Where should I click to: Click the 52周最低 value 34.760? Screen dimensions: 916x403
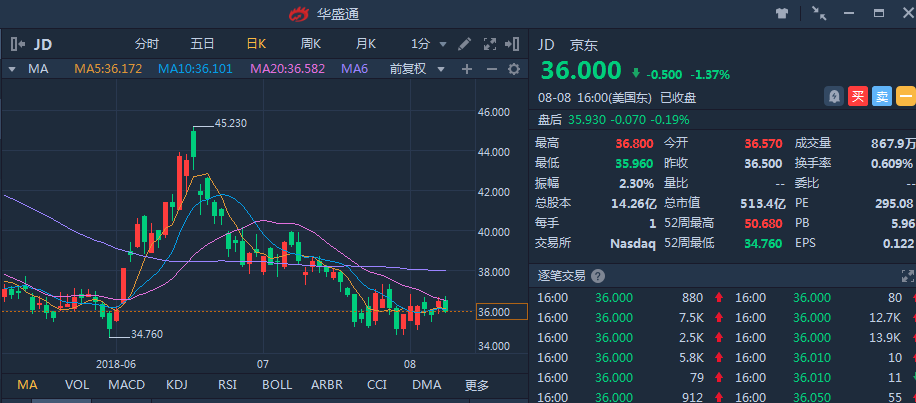[x=763, y=243]
